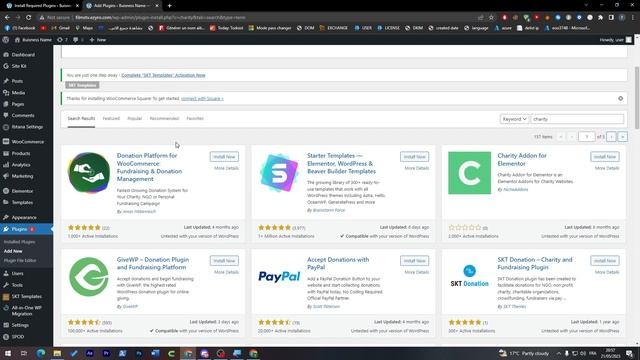Switch to the Featured tab
Viewport: 640px width, 360px height.
111,118
